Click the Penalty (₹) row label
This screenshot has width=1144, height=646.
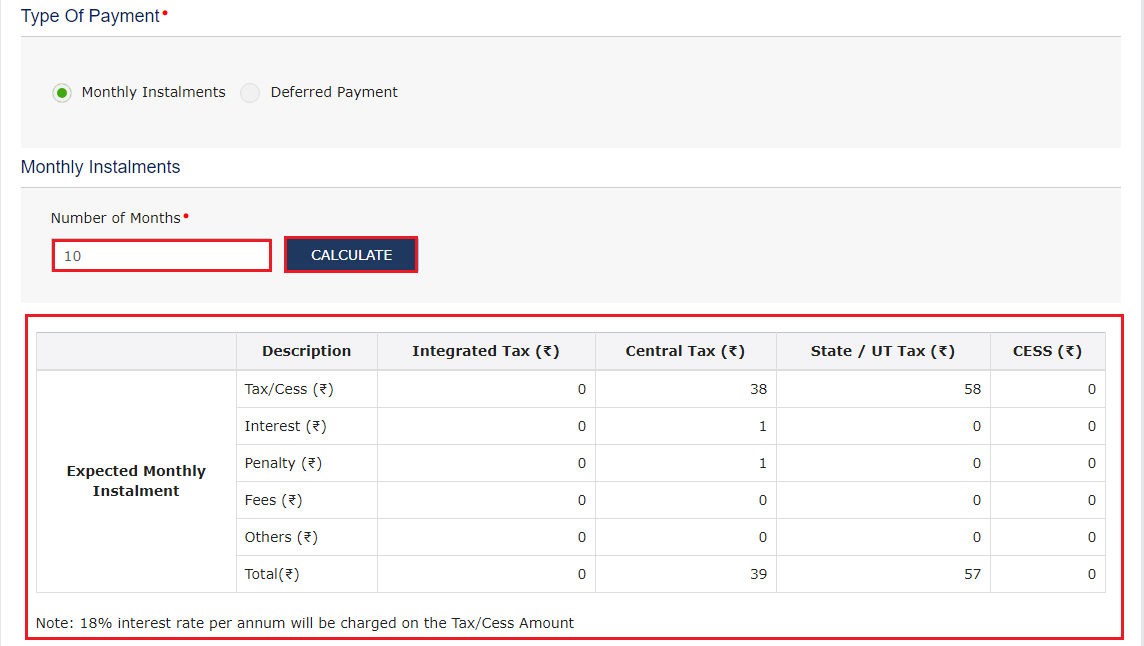(x=283, y=463)
